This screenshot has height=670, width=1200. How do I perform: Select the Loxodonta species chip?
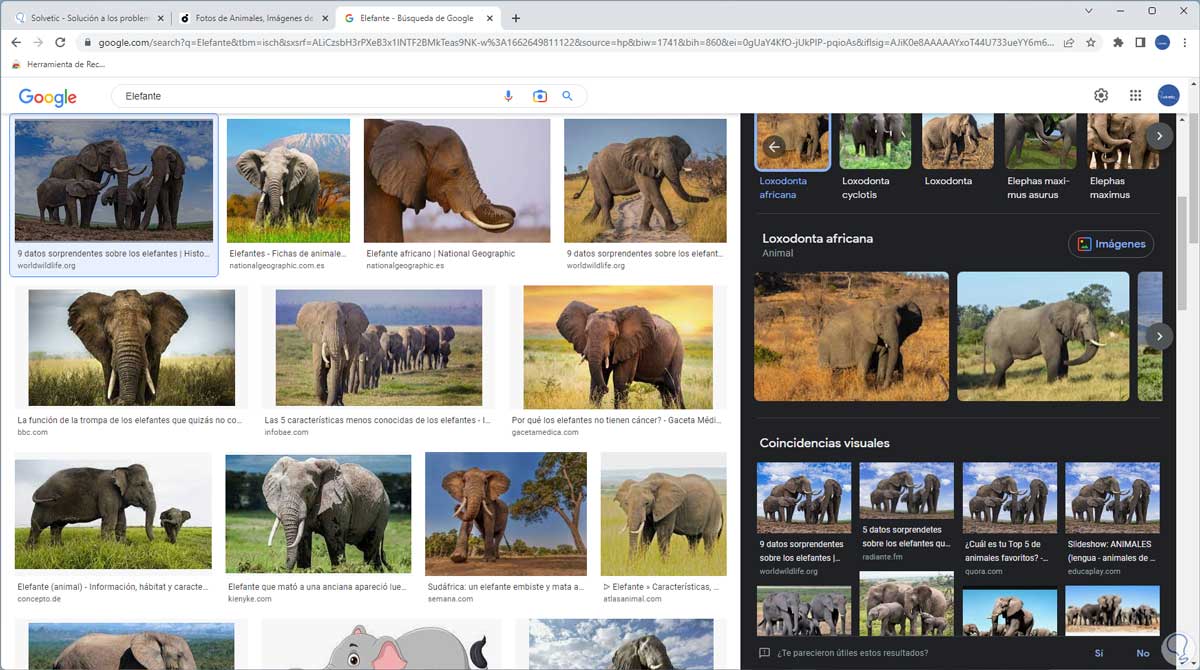pos(957,152)
